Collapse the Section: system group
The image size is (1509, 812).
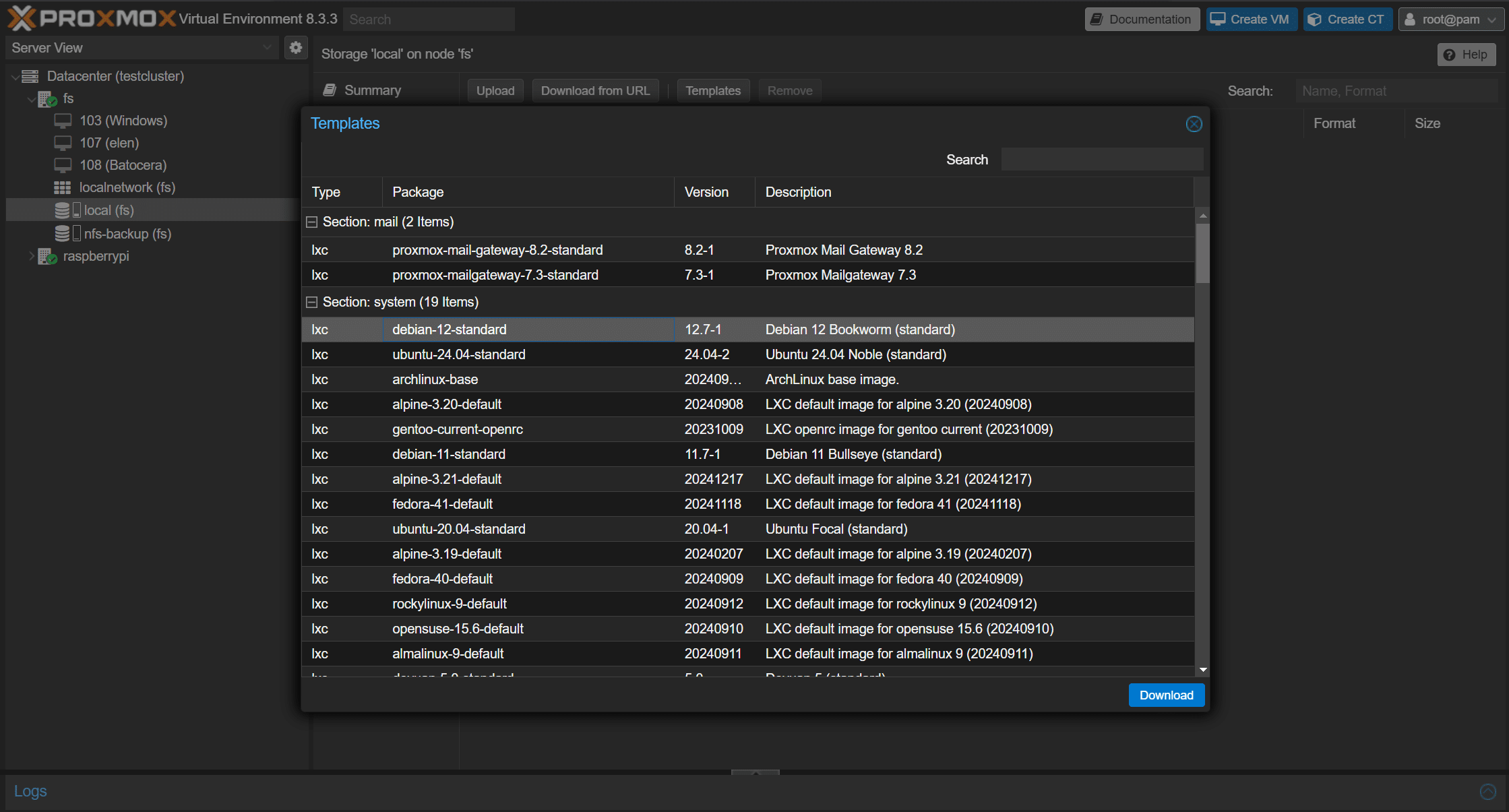coord(311,303)
